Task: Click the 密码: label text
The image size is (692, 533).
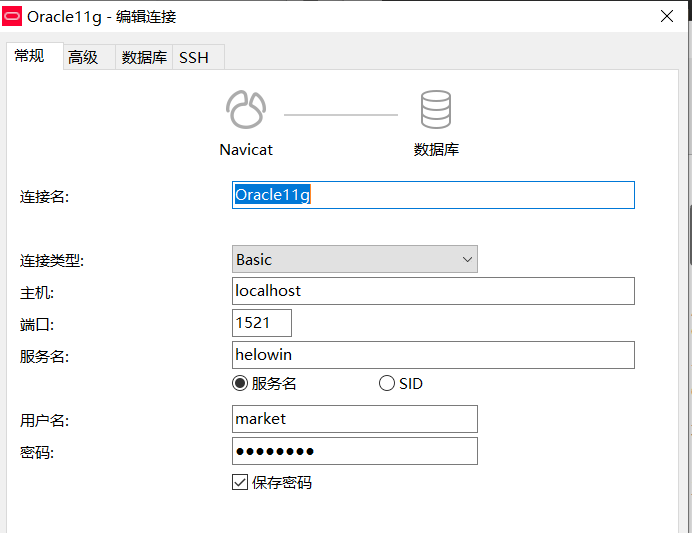Action: tap(37, 453)
